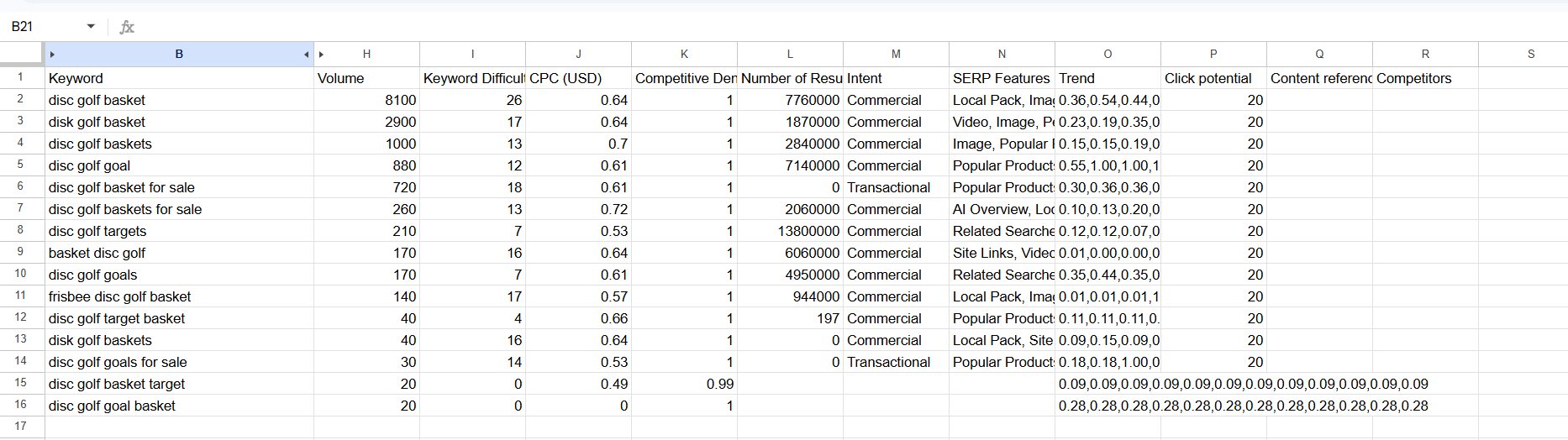Click the 'disc golf target basket' cell
Screen dimensions: 1568x440
click(179, 318)
